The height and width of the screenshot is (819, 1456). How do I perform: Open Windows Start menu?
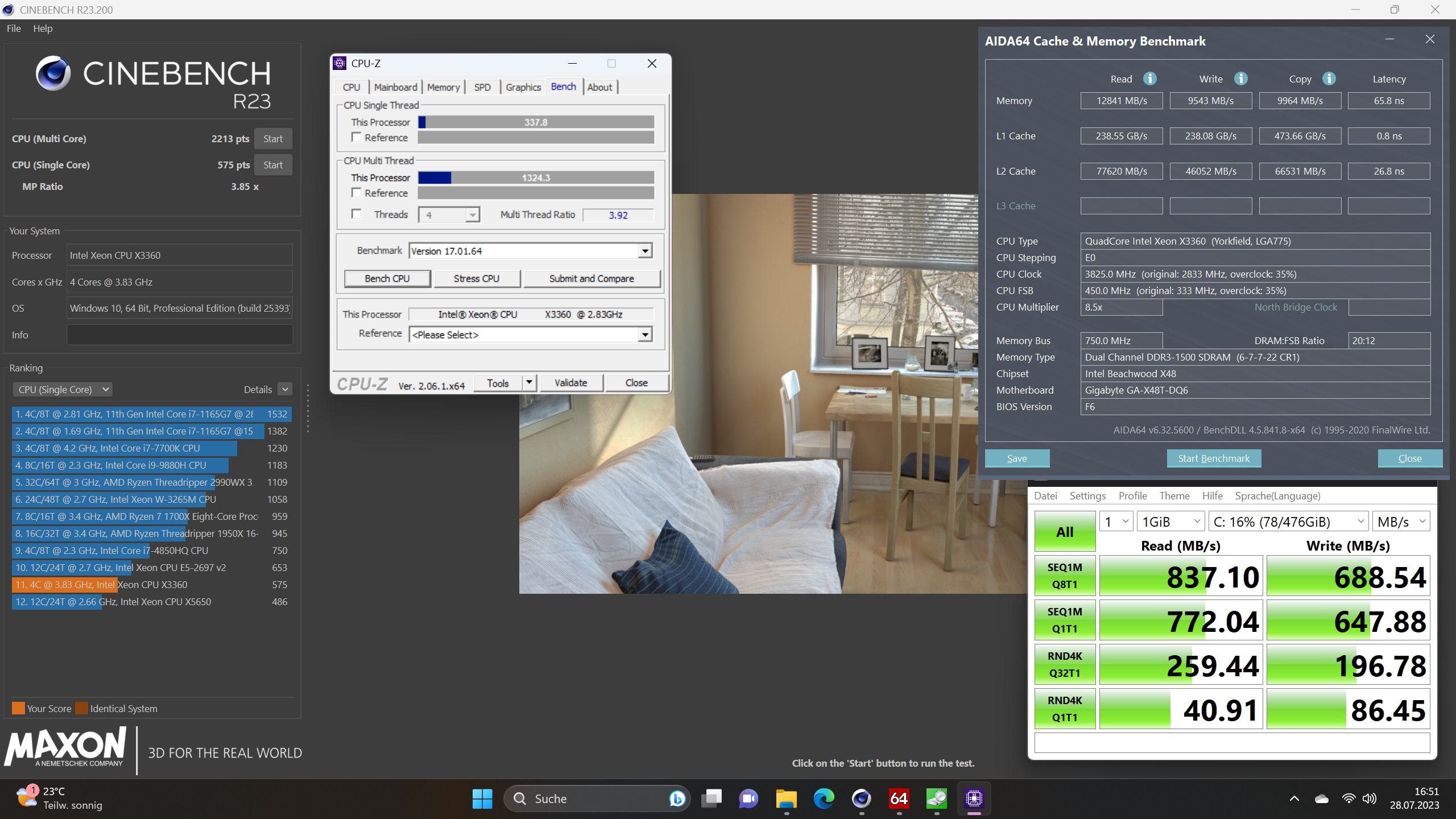482,799
